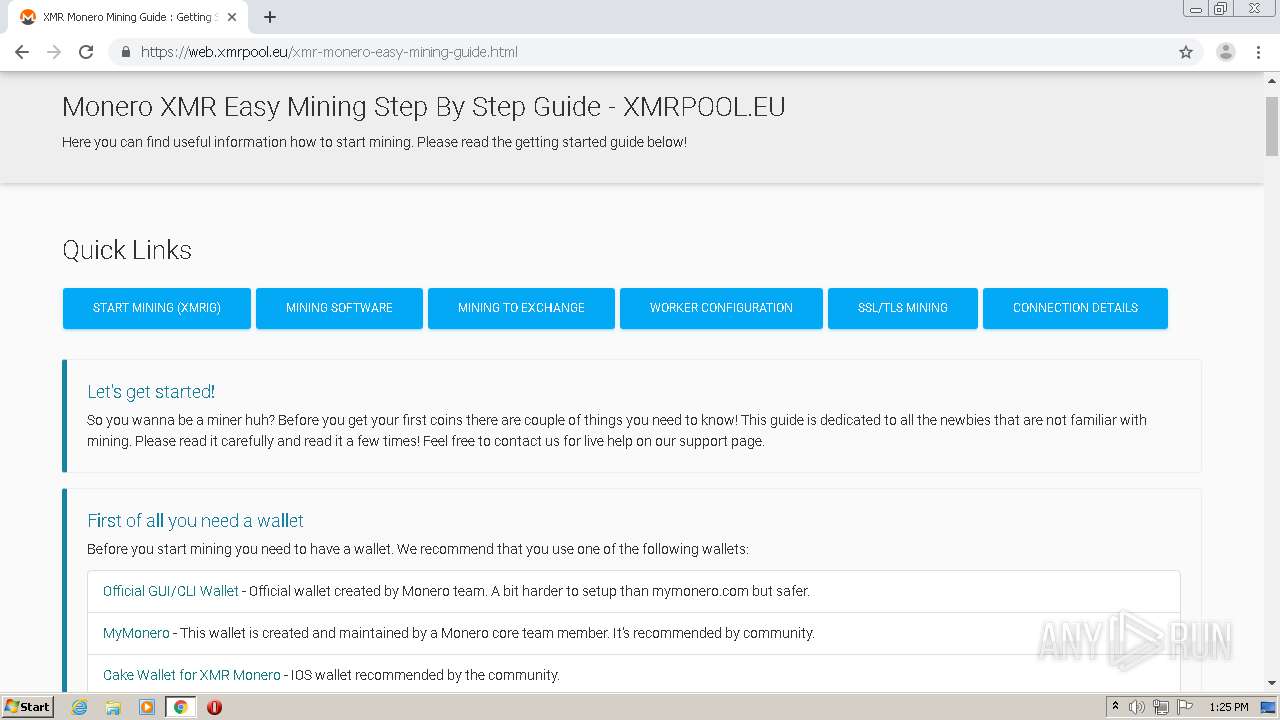Open the Windows Start menu
Viewport: 1280px width, 720px height.
point(27,707)
